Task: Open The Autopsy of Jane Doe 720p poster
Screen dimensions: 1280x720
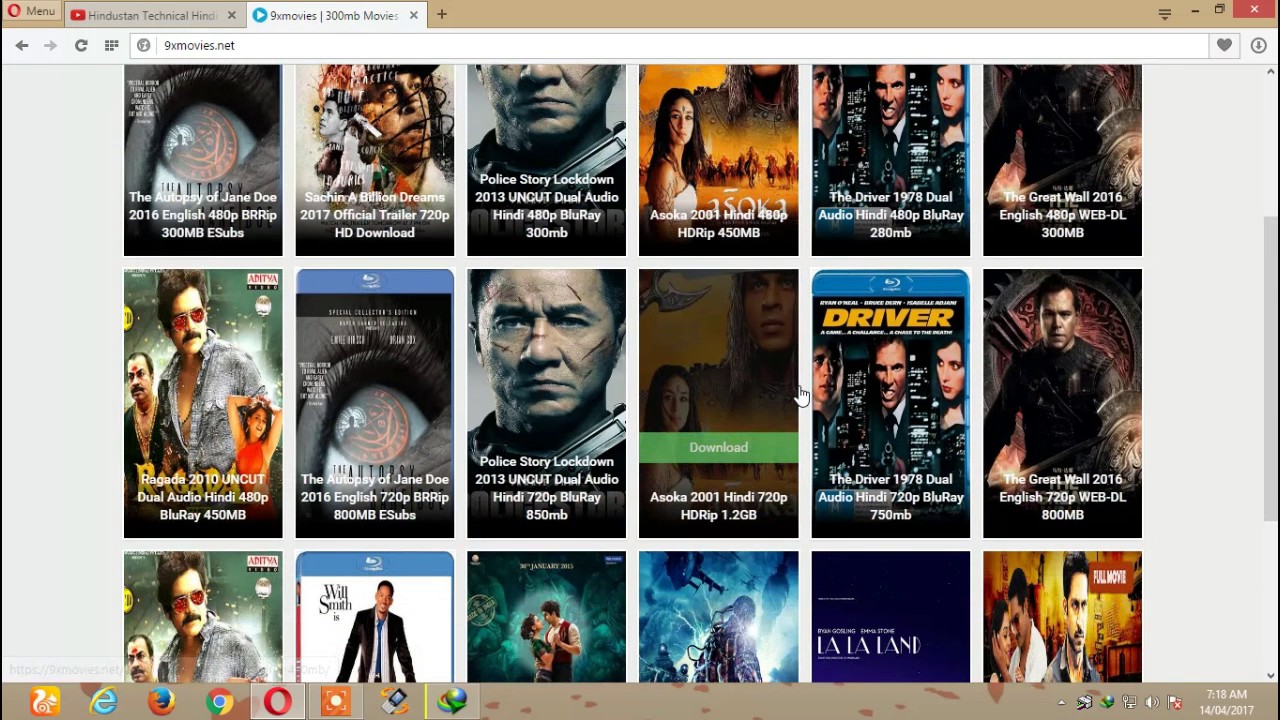Action: [375, 403]
